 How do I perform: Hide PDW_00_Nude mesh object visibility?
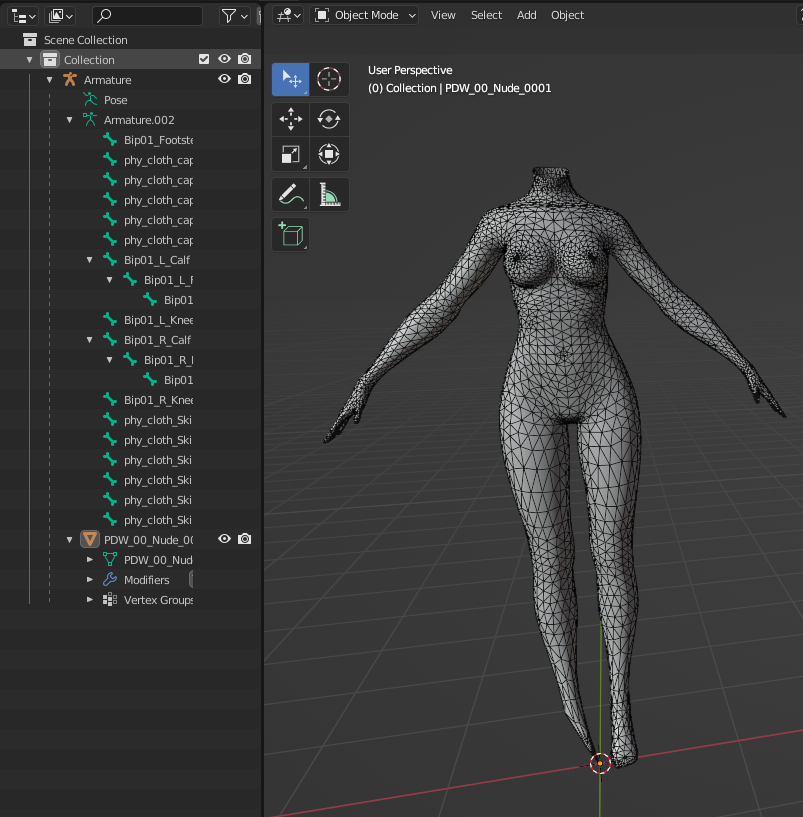[x=225, y=540]
